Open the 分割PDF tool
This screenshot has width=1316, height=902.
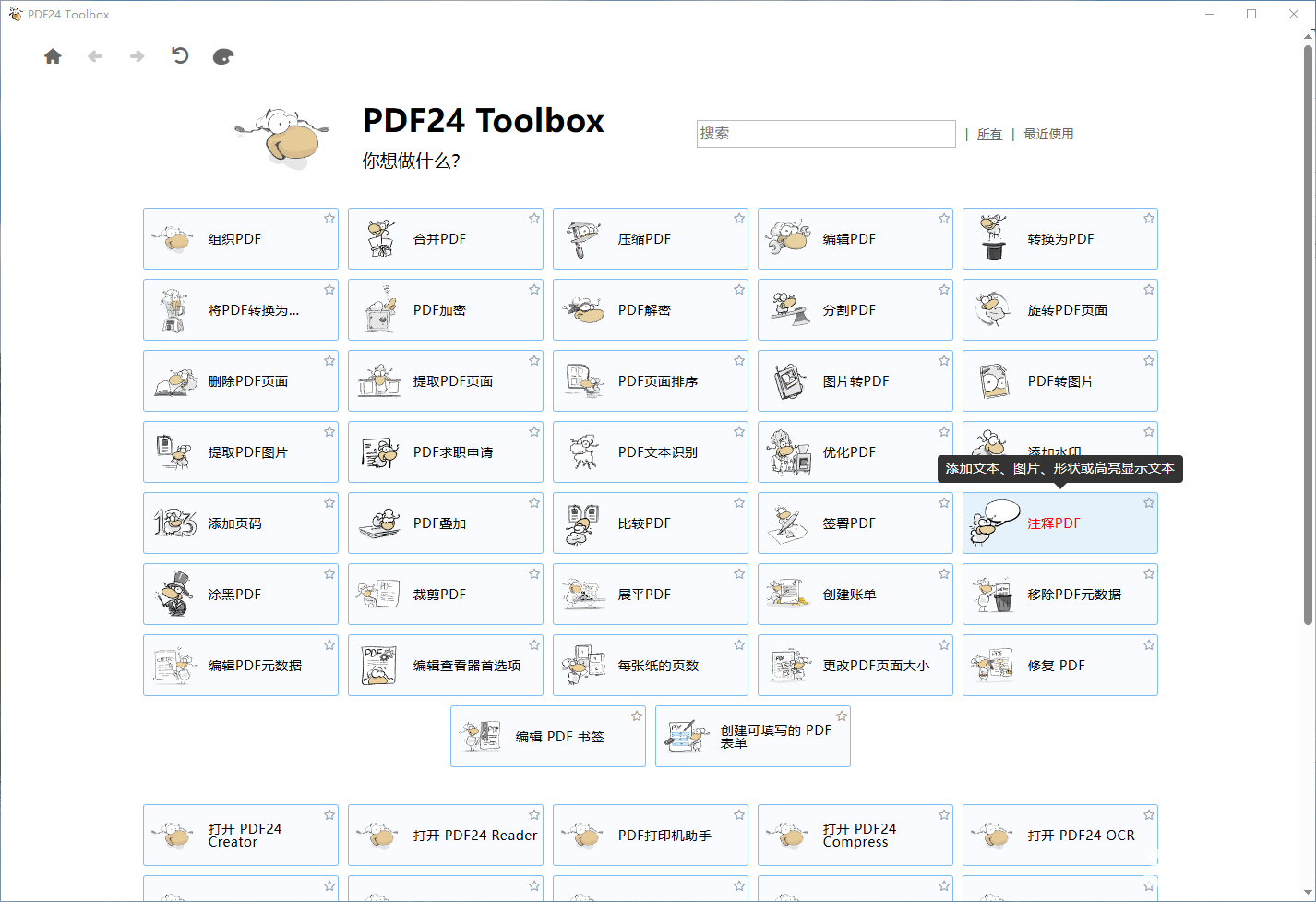coord(855,309)
